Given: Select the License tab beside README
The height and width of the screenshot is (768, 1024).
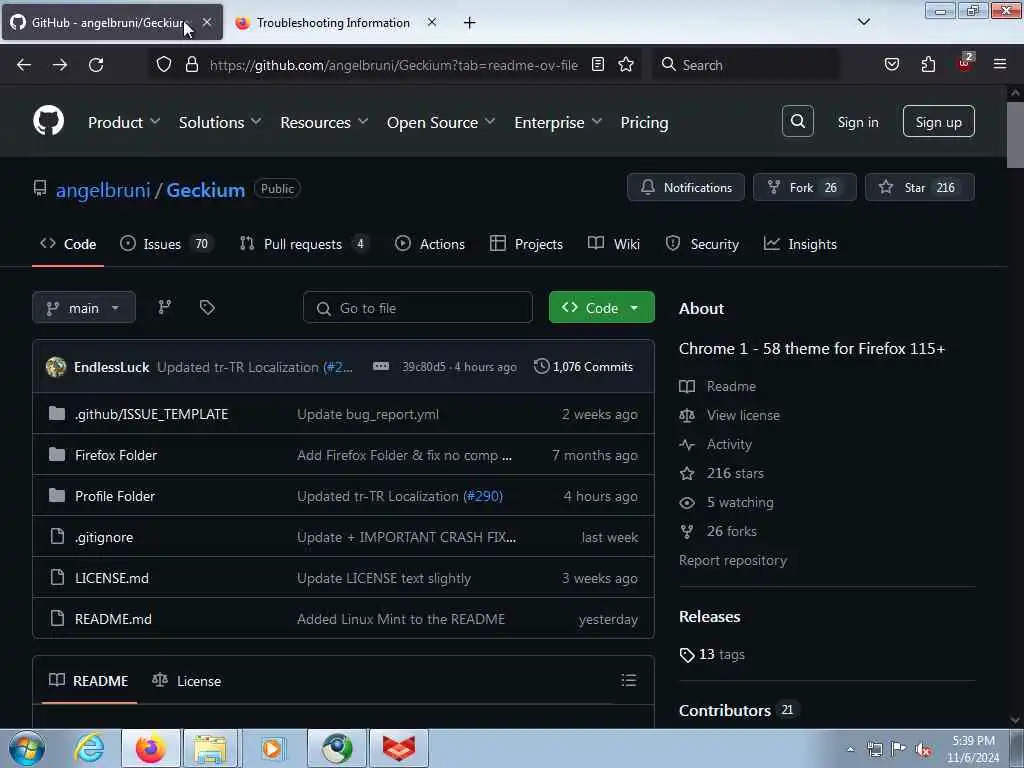Looking at the screenshot, I should point(187,680).
